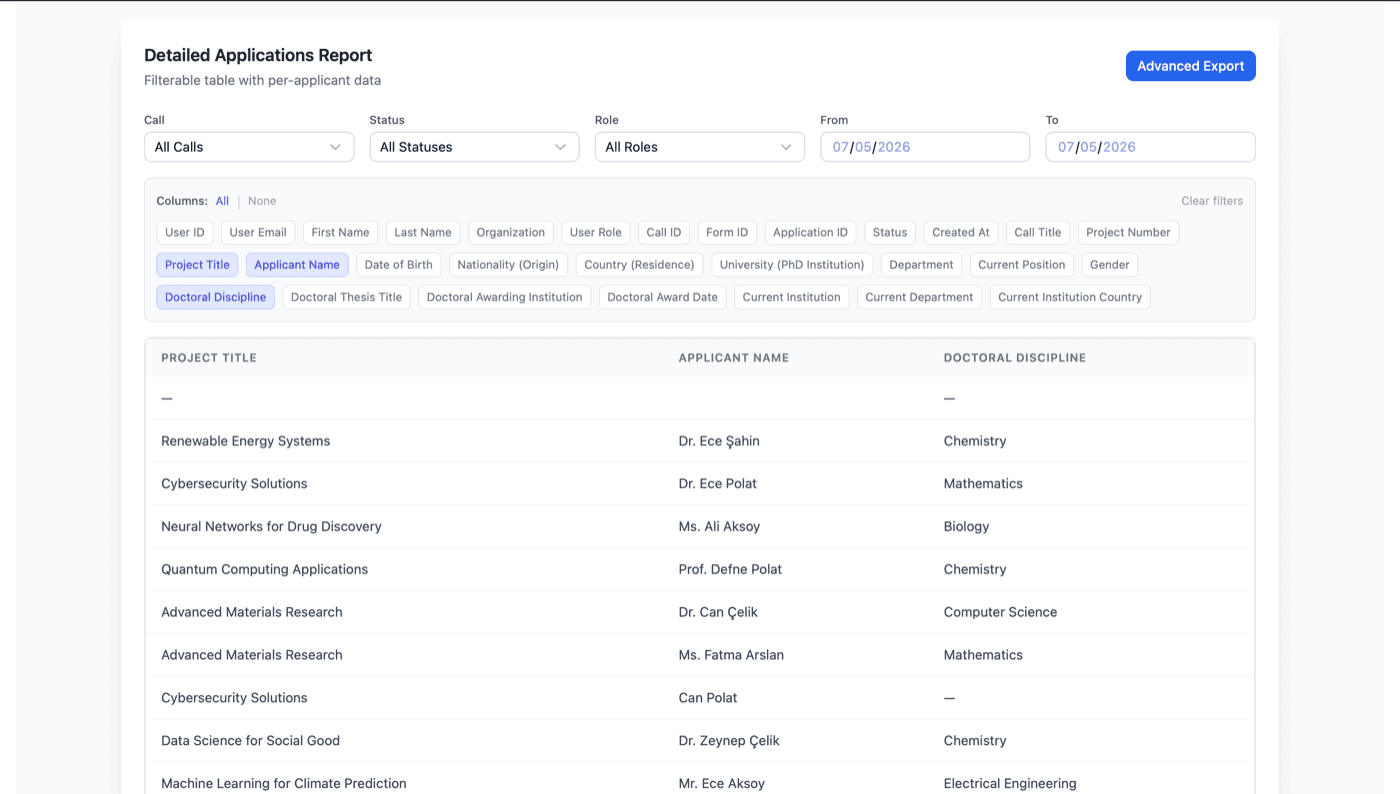Click applicant Prof. Defne Polat
The image size is (1400, 794).
(730, 570)
